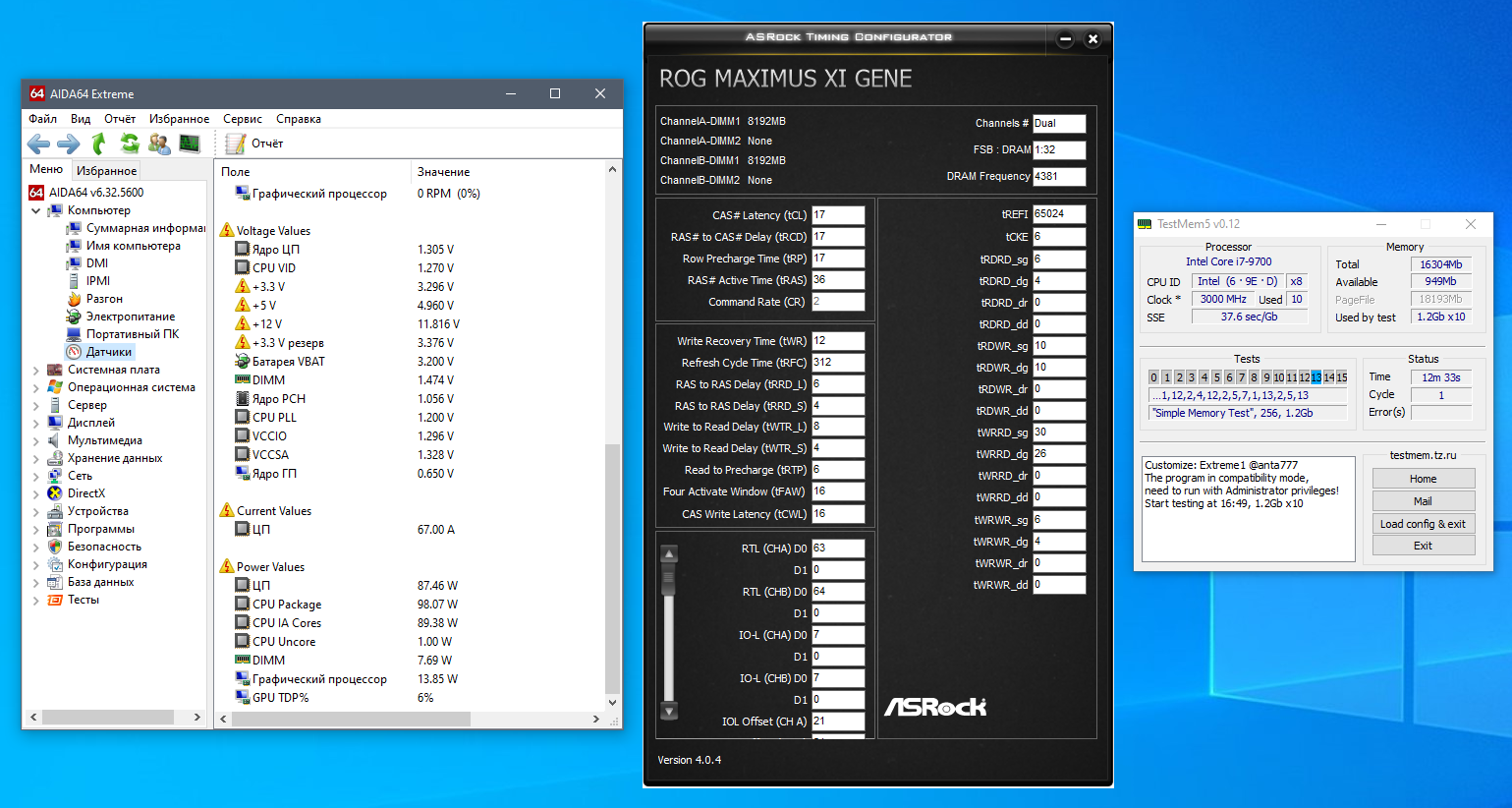Click the Refresh Cycle Time (tRFC) field
The height and width of the screenshot is (808, 1512).
click(x=838, y=363)
